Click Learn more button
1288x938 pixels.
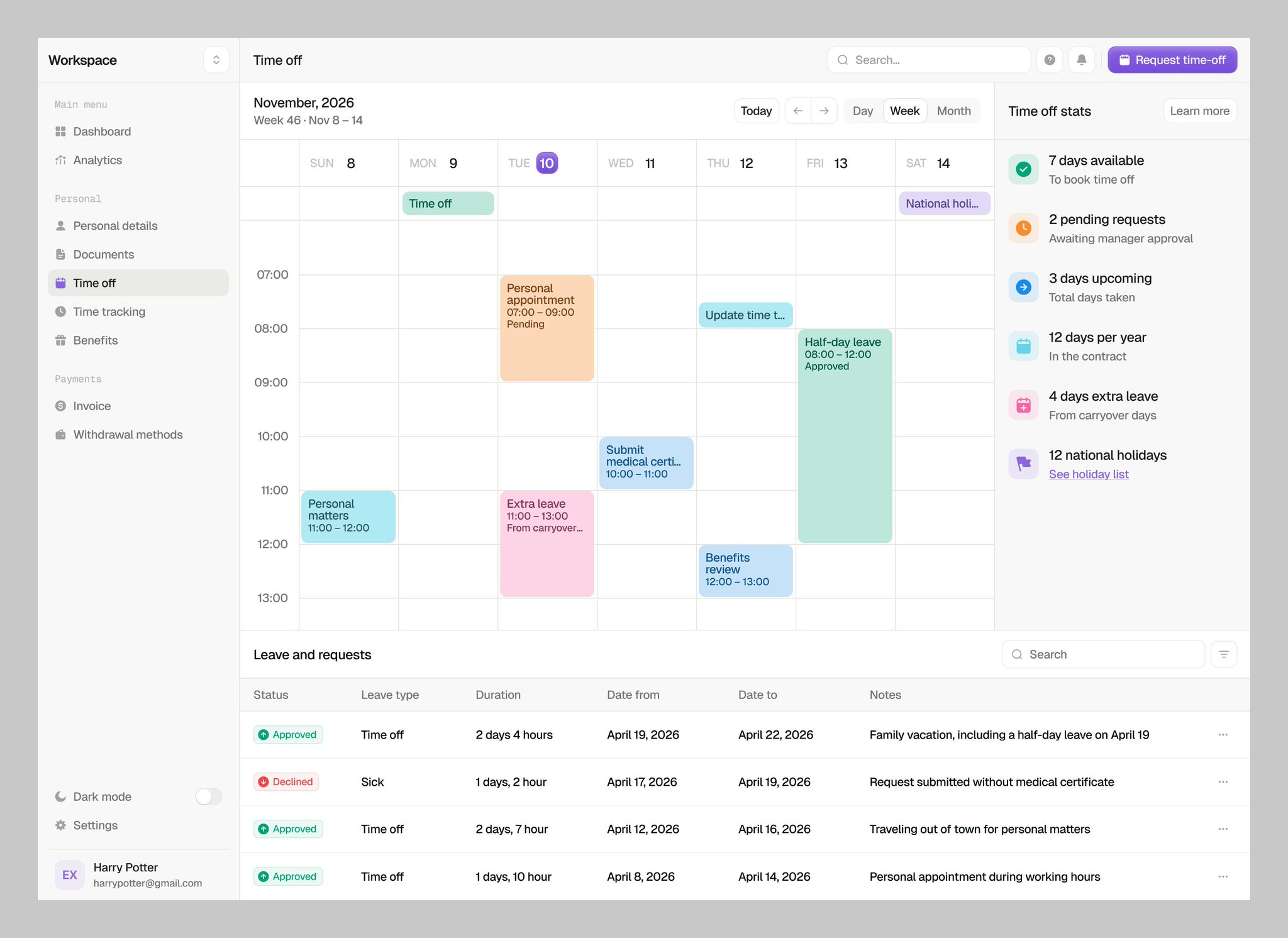(1200, 111)
